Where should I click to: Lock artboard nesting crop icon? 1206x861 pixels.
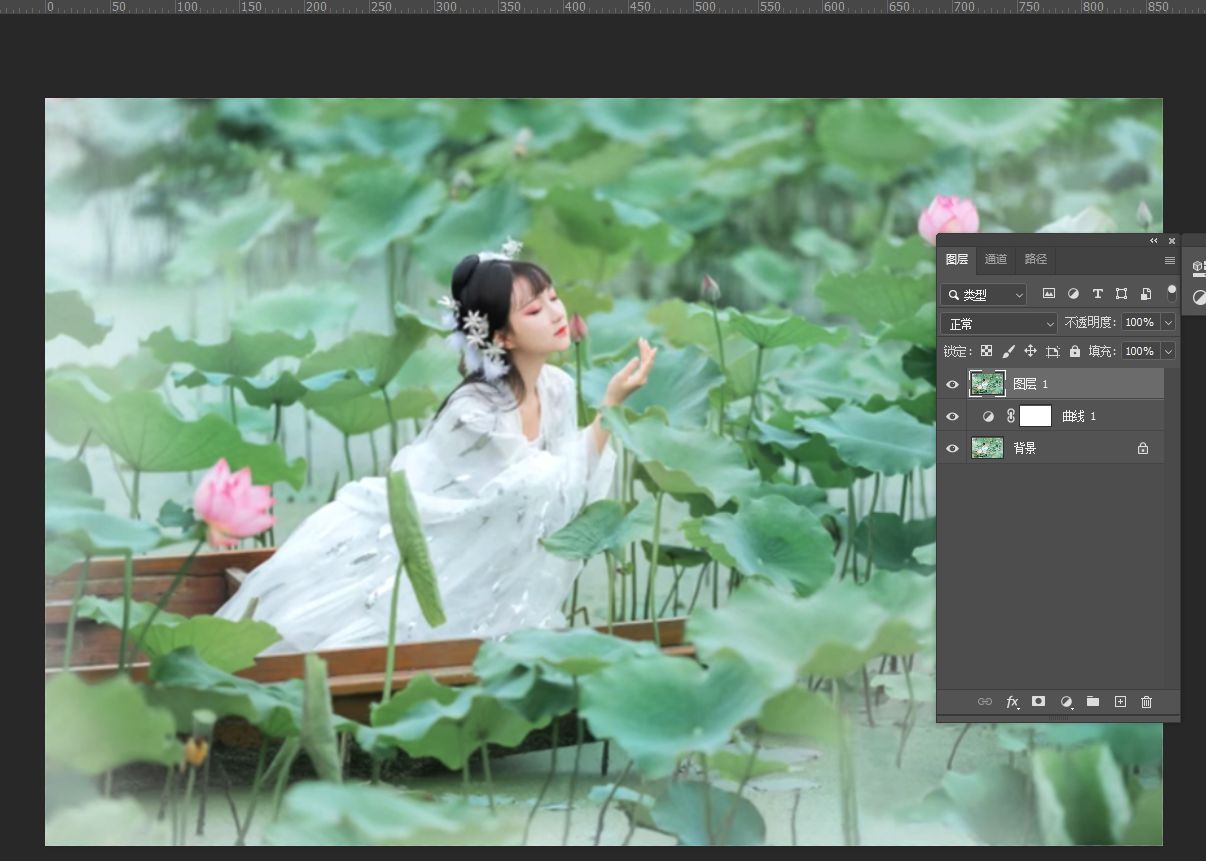tap(1053, 351)
